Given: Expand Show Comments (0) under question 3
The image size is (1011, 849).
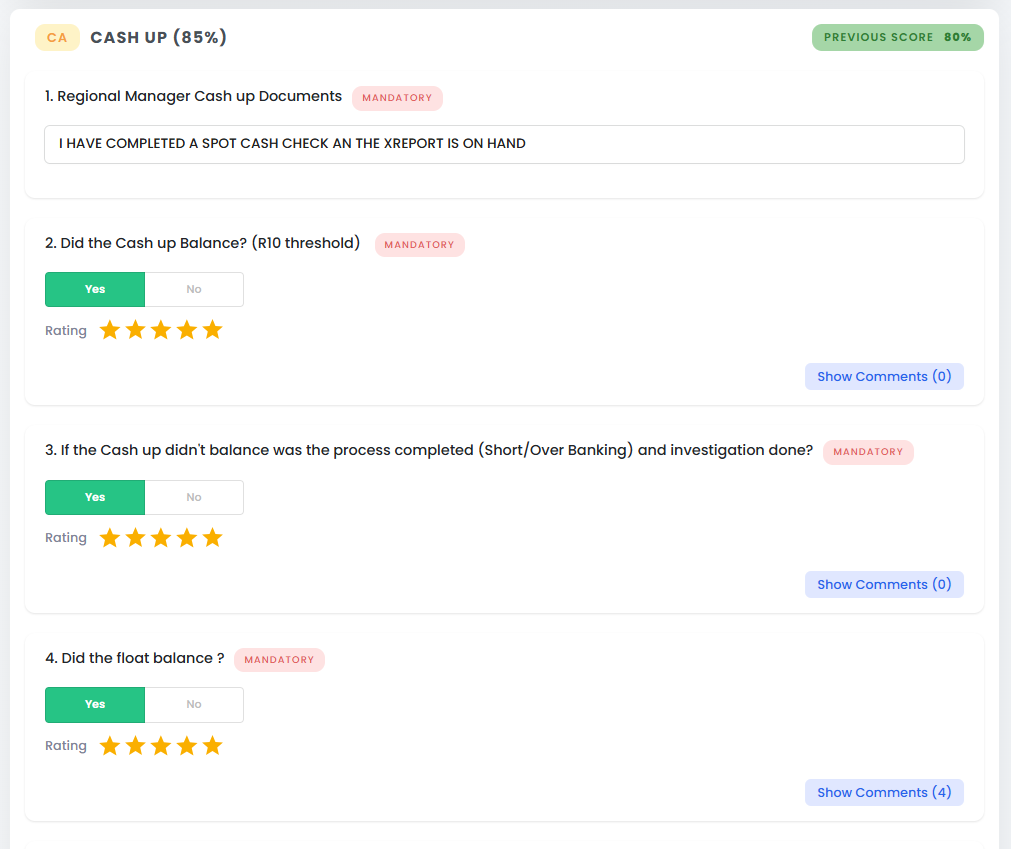Looking at the screenshot, I should pyautogui.click(x=884, y=584).
